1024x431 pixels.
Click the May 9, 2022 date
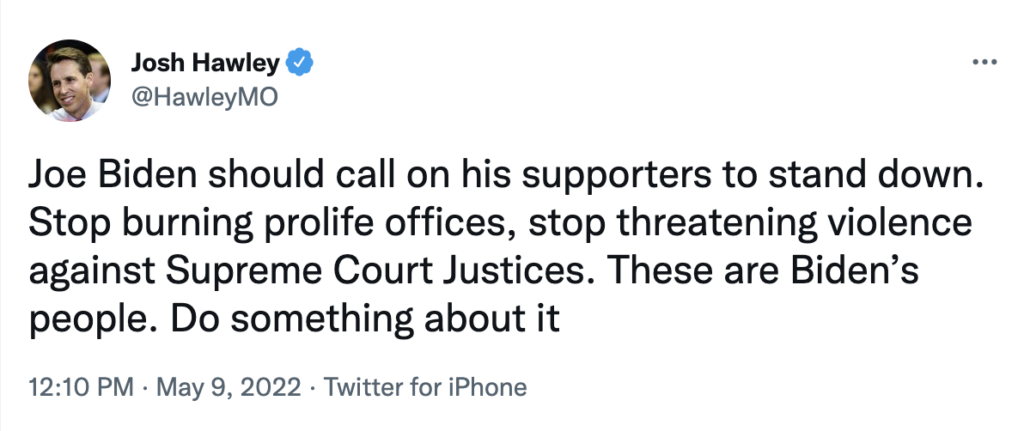pyautogui.click(x=215, y=386)
